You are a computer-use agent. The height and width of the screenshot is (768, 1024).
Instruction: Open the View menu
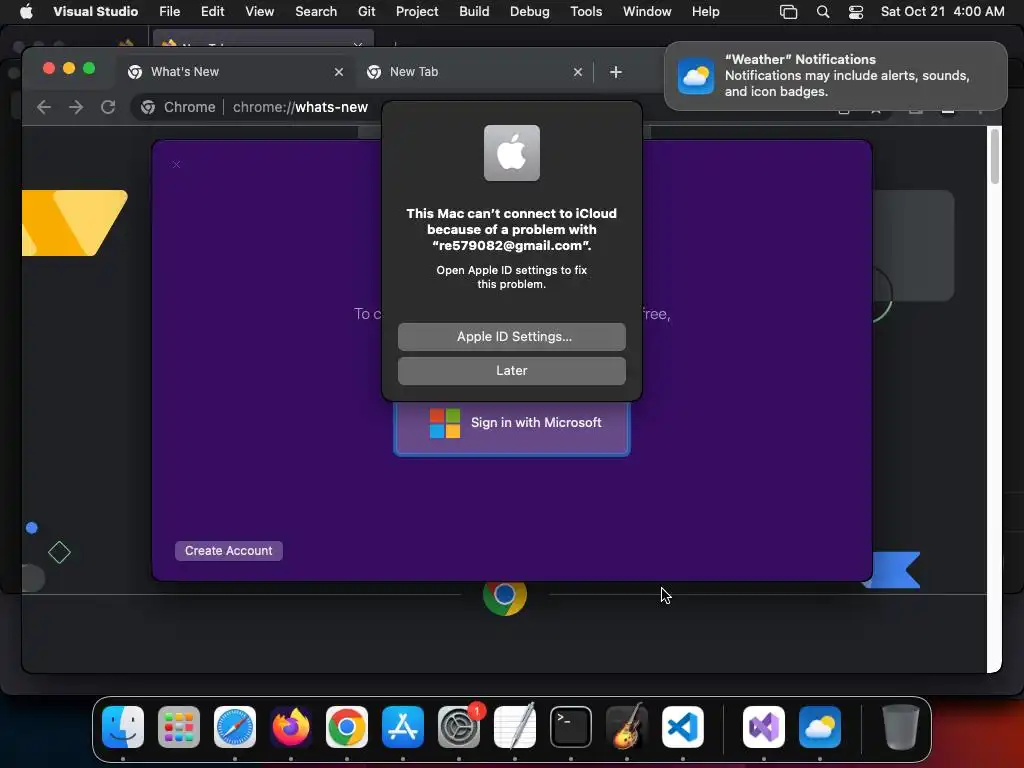pos(259,11)
